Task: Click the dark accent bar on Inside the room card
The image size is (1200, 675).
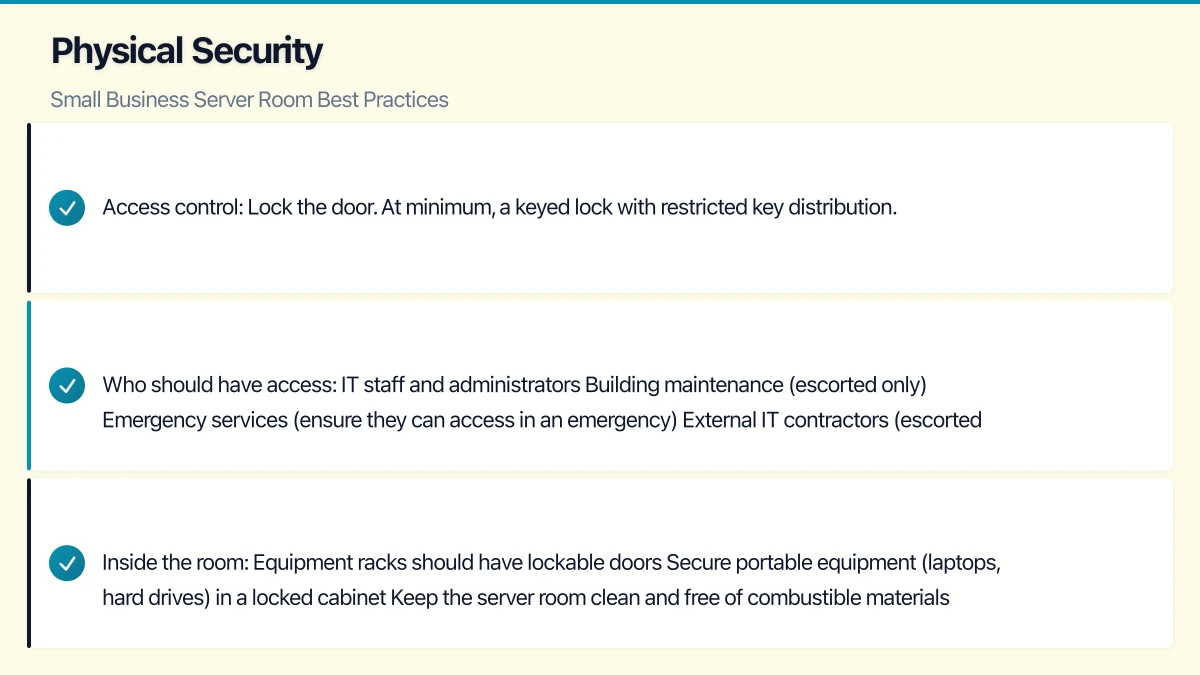Action: (x=29, y=563)
